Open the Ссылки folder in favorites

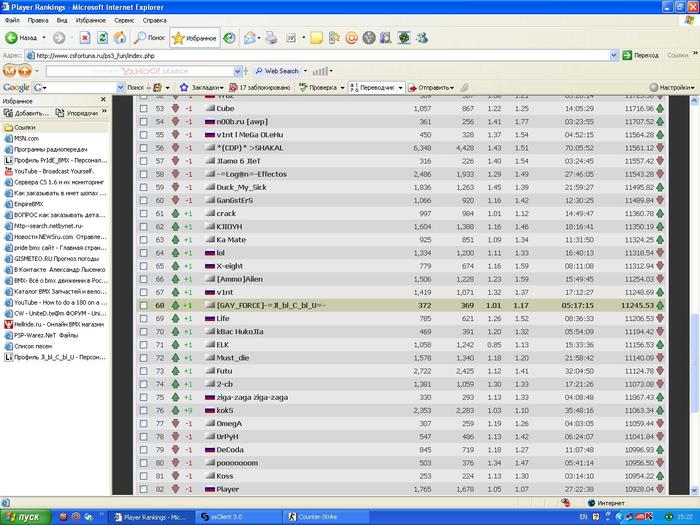tap(55, 127)
